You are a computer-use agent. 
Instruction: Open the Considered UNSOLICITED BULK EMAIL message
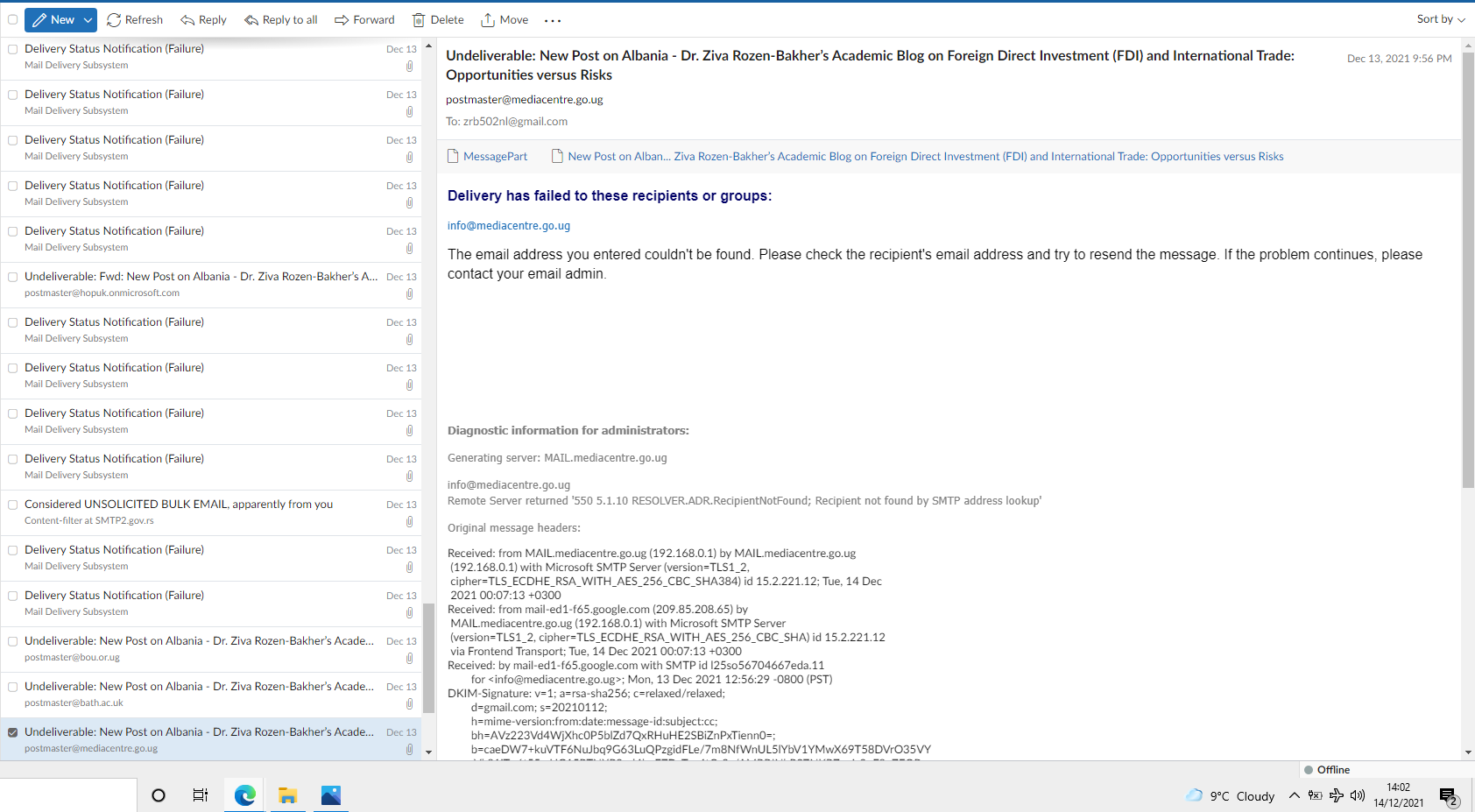tap(211, 512)
